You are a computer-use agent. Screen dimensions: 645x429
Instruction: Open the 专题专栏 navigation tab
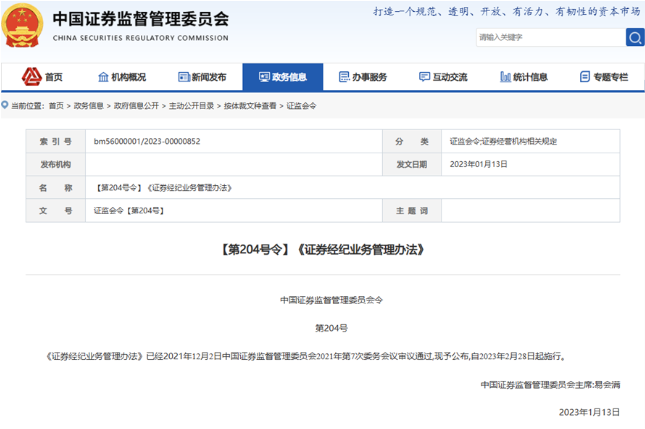click(604, 77)
